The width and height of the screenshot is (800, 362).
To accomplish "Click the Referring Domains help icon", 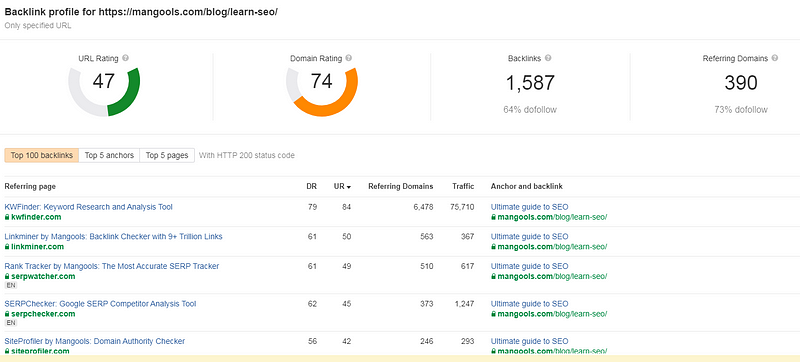I will tap(775, 58).
